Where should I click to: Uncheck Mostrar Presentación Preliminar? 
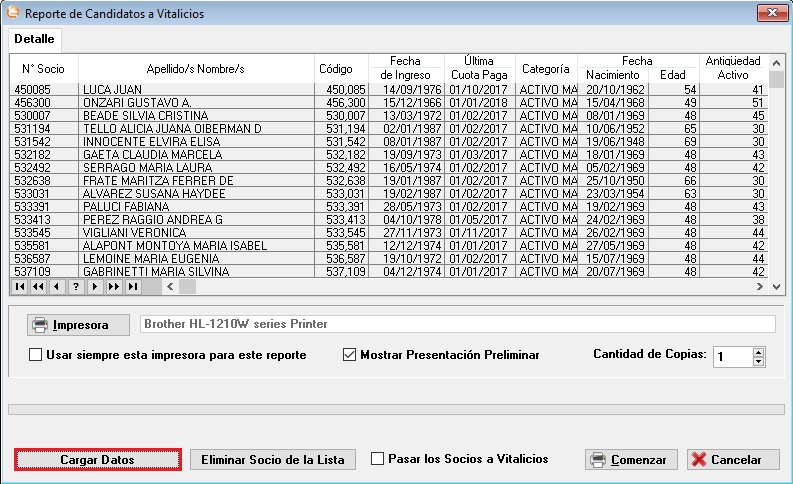coord(350,355)
